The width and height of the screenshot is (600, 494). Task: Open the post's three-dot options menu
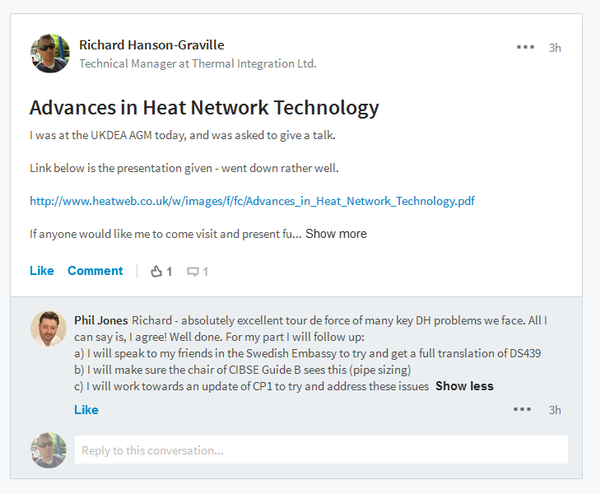[525, 47]
